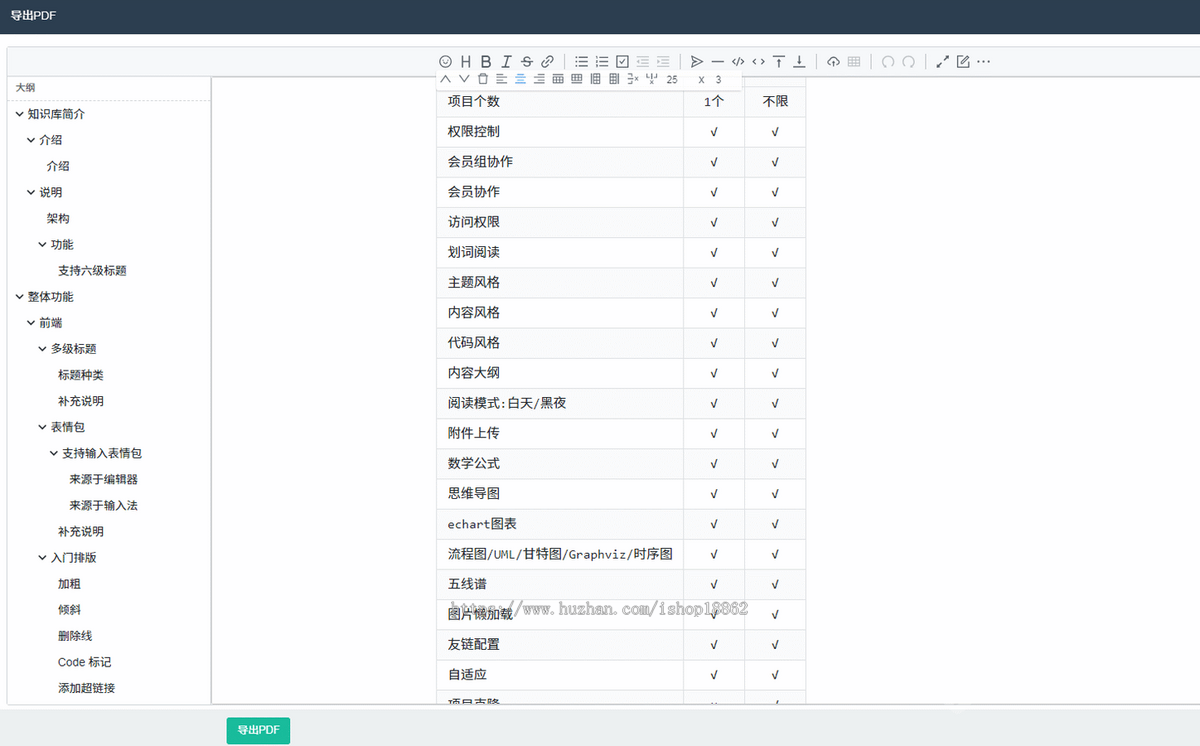
Task: Go to Code 标记 outline entry
Action: point(85,662)
